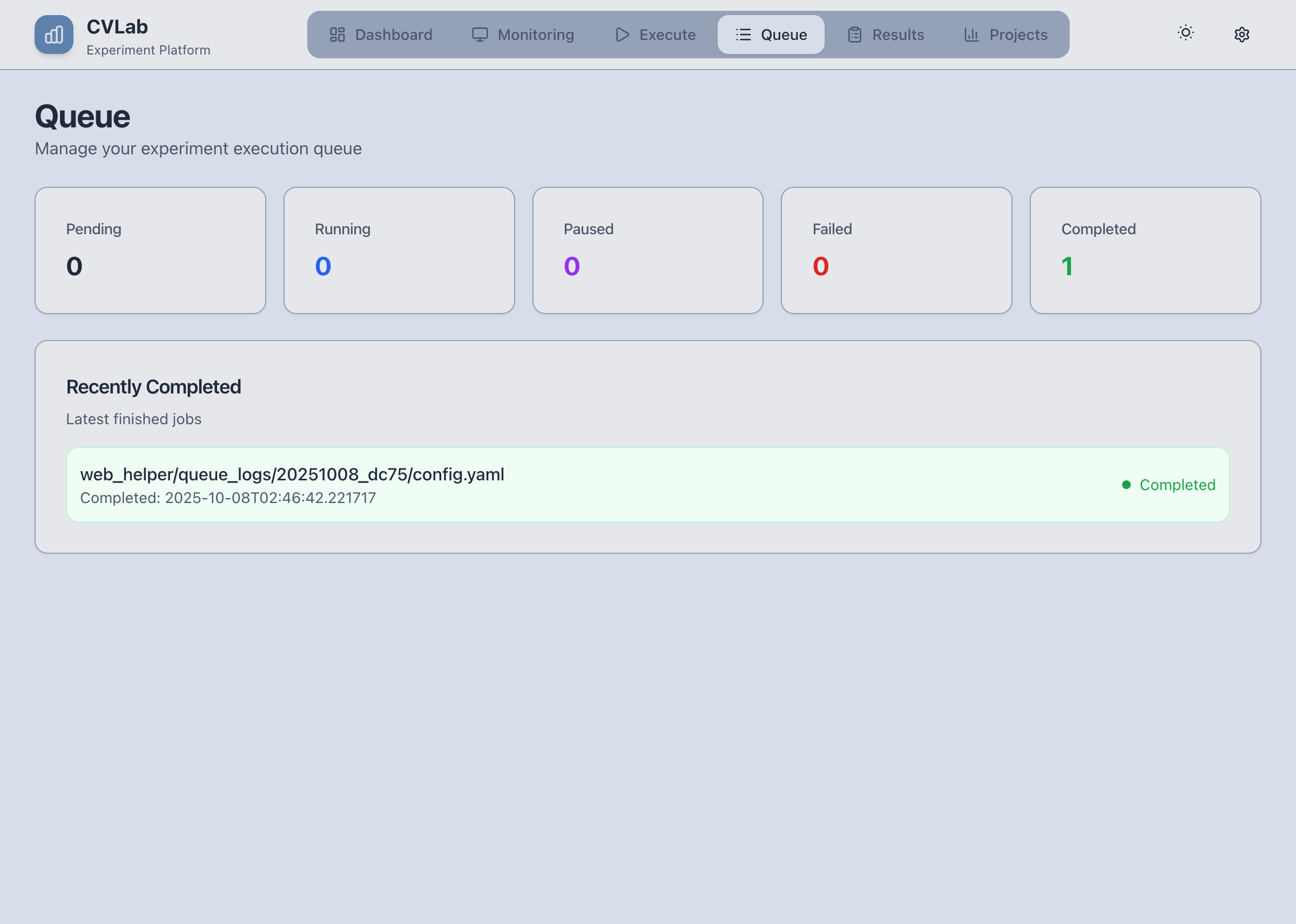Click the Failed jobs stat card
The height and width of the screenshot is (924, 1296).
(x=896, y=250)
